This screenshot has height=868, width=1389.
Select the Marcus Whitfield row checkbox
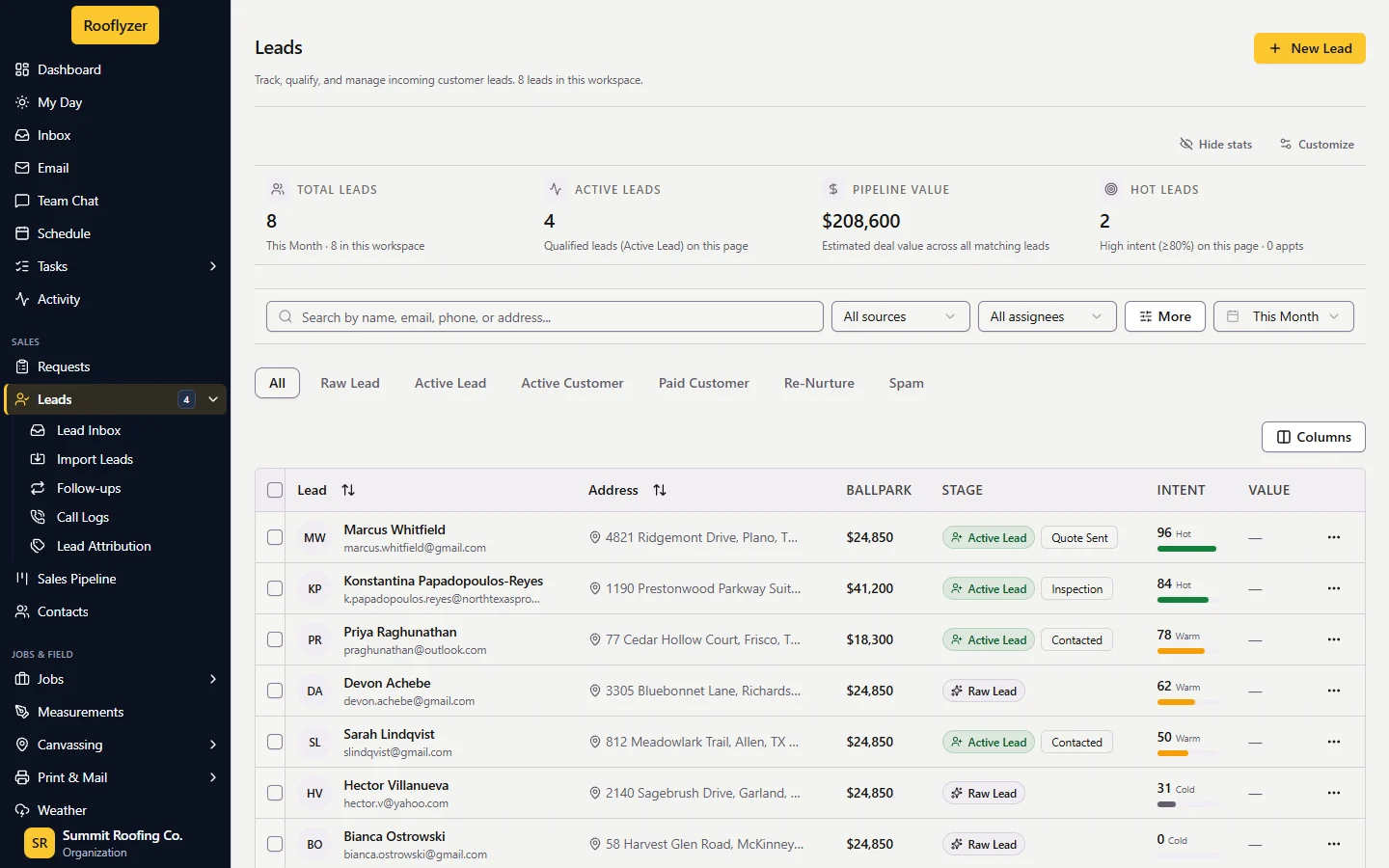[275, 537]
